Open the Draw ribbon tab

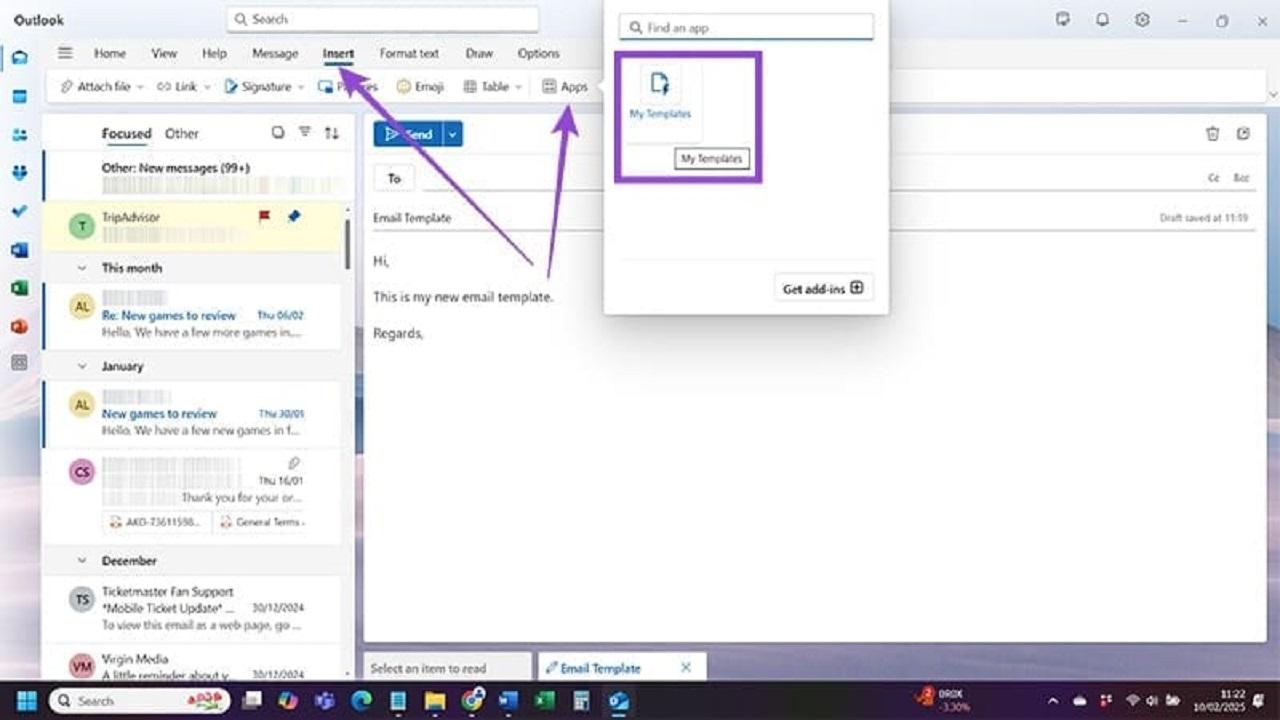point(479,54)
